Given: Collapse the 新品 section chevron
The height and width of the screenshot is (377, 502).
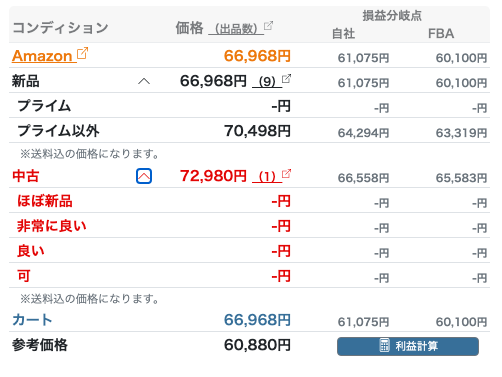Looking at the screenshot, I should tap(144, 81).
